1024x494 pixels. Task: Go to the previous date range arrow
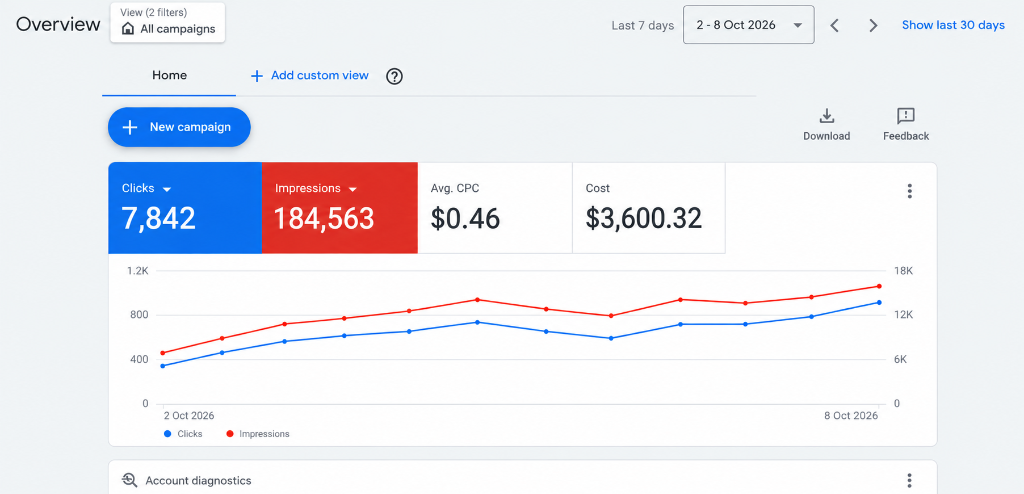click(834, 25)
